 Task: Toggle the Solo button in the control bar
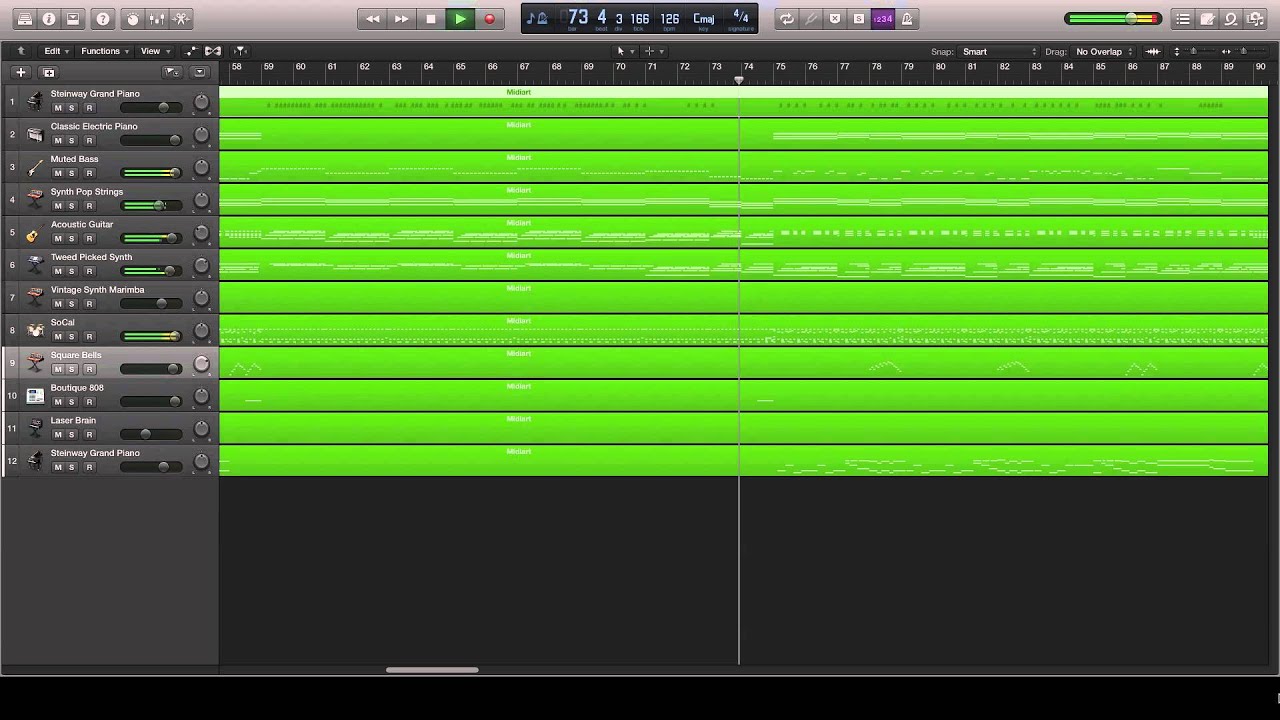pyautogui.click(x=859, y=19)
